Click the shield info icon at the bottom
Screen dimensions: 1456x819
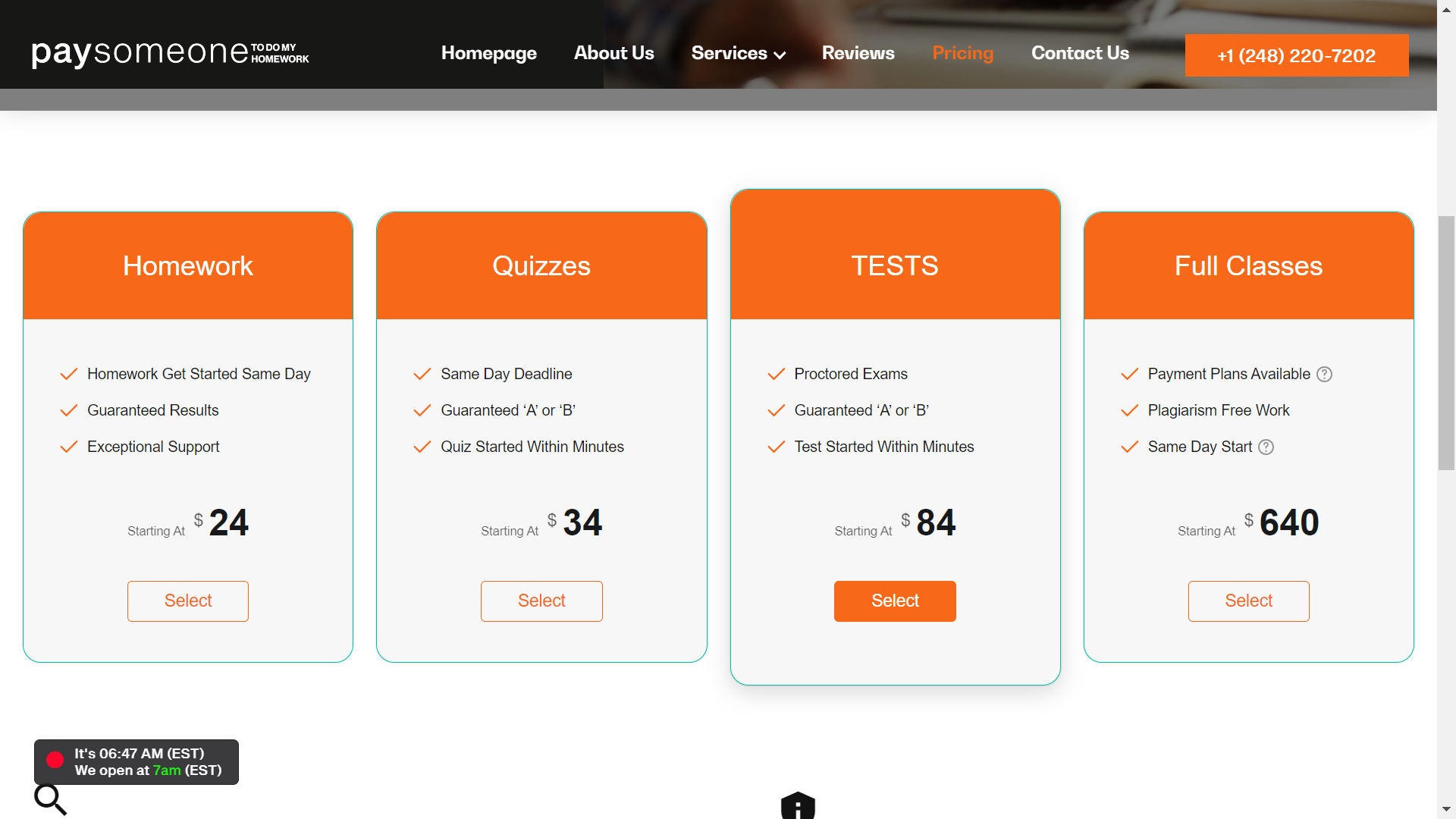798,805
